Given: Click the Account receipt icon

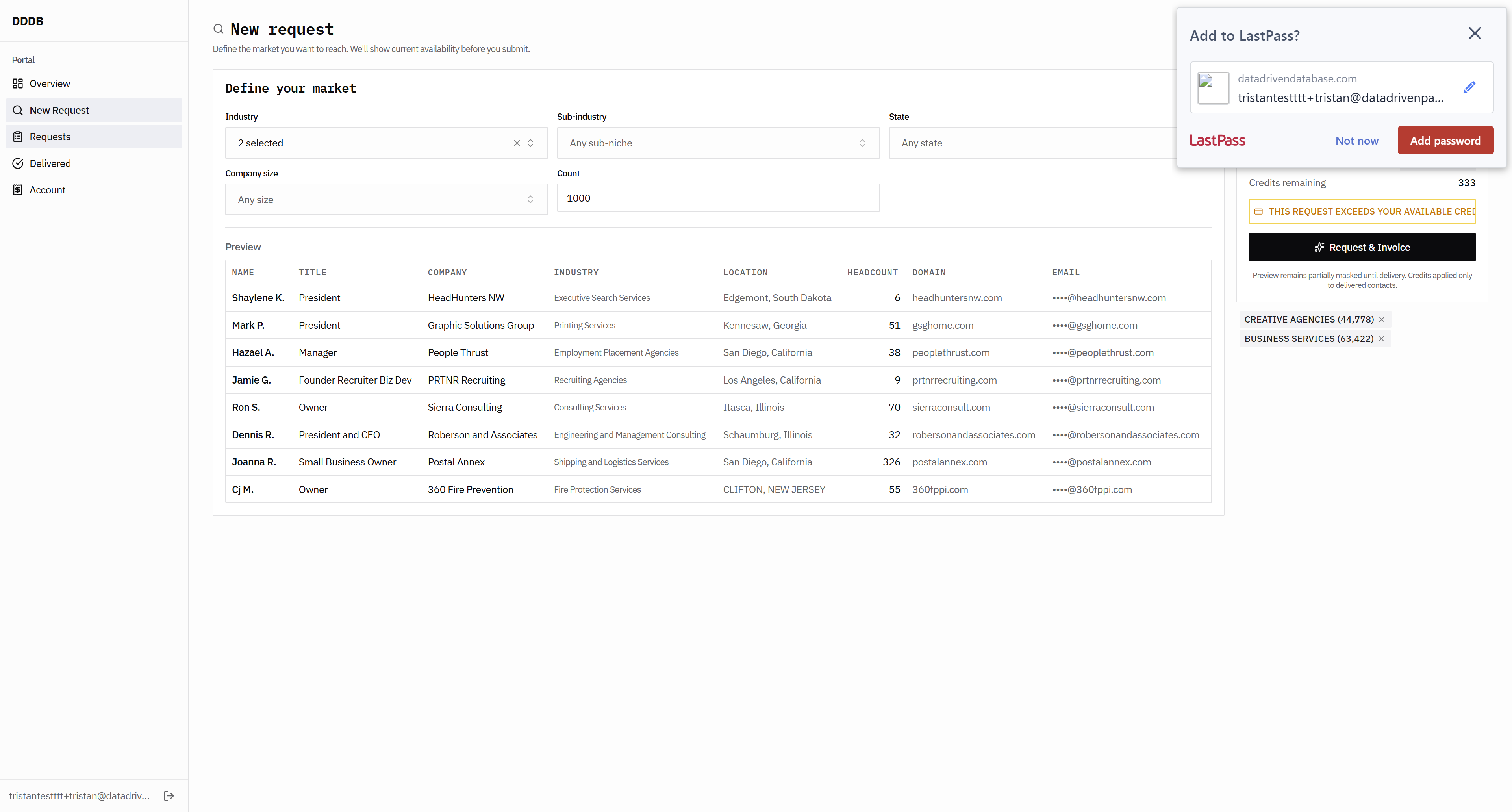Looking at the screenshot, I should point(18,190).
